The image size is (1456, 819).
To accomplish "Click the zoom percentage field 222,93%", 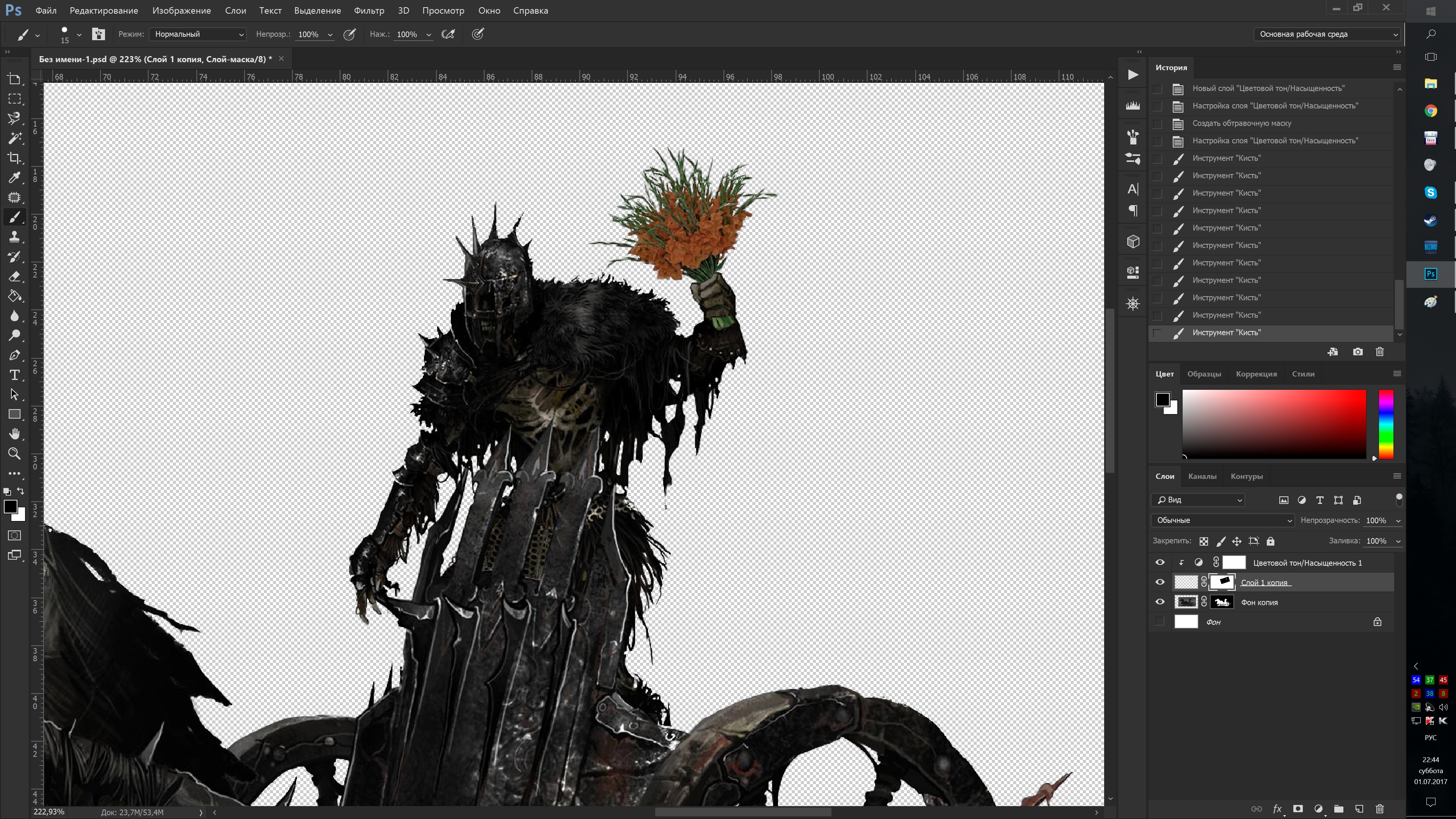I will (49, 812).
